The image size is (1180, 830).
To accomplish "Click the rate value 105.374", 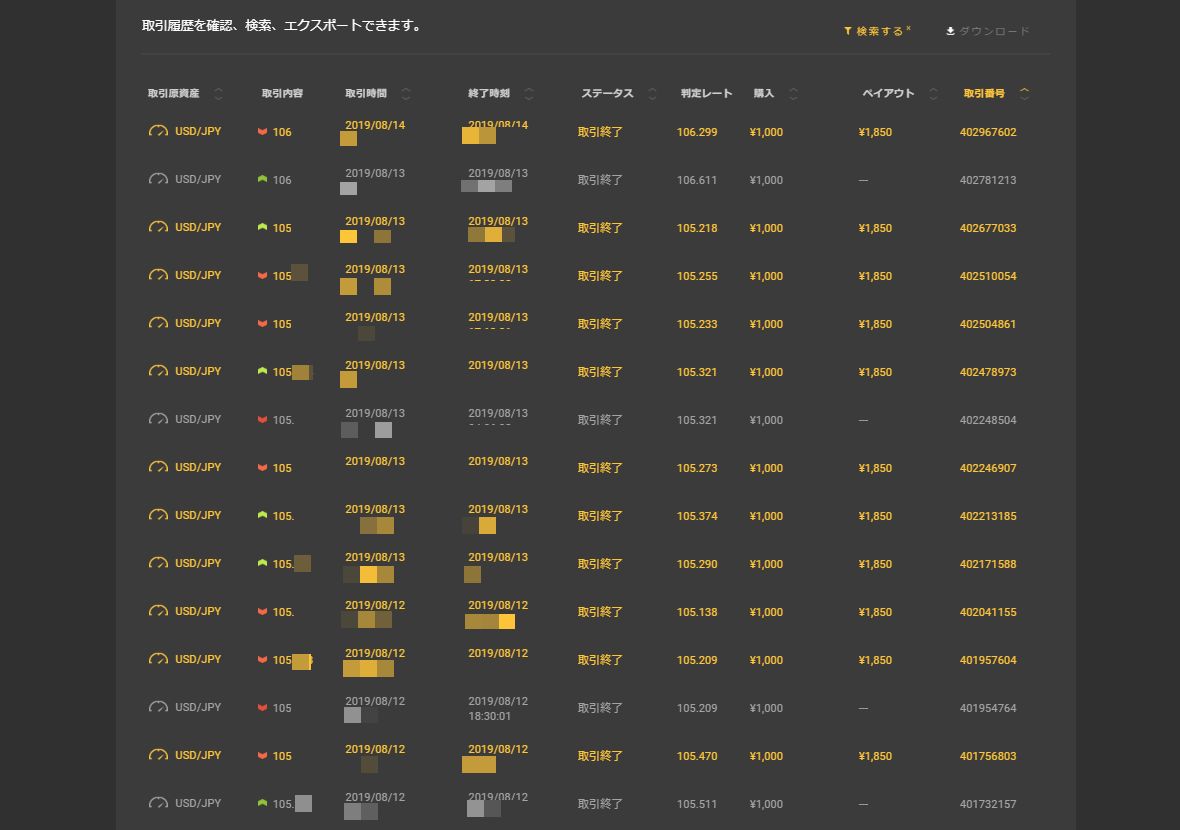I will (697, 516).
